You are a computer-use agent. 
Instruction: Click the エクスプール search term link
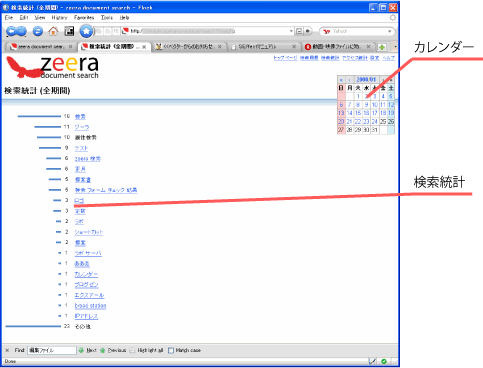[x=89, y=295]
